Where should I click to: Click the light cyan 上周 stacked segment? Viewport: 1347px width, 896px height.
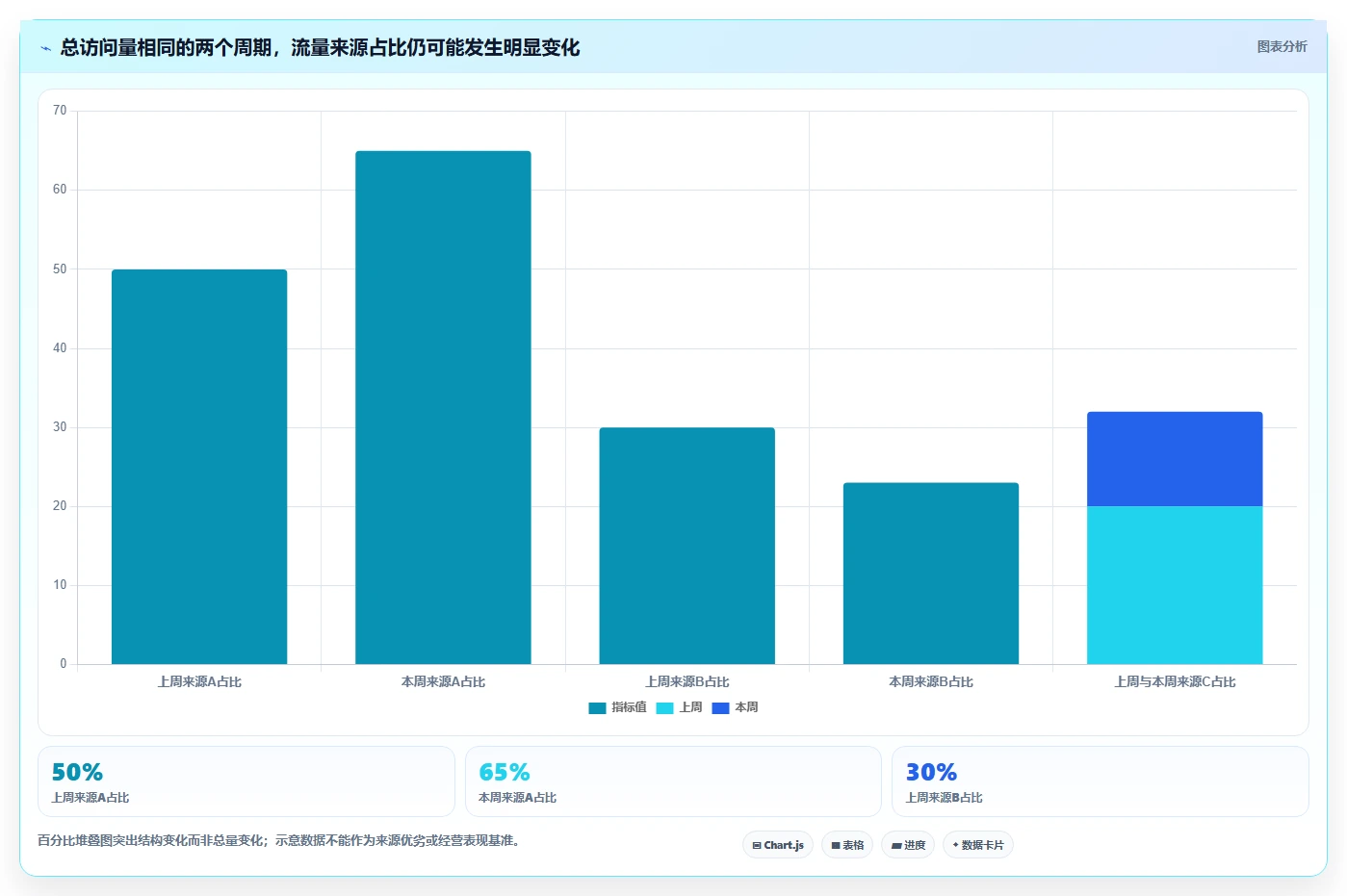[1175, 585]
